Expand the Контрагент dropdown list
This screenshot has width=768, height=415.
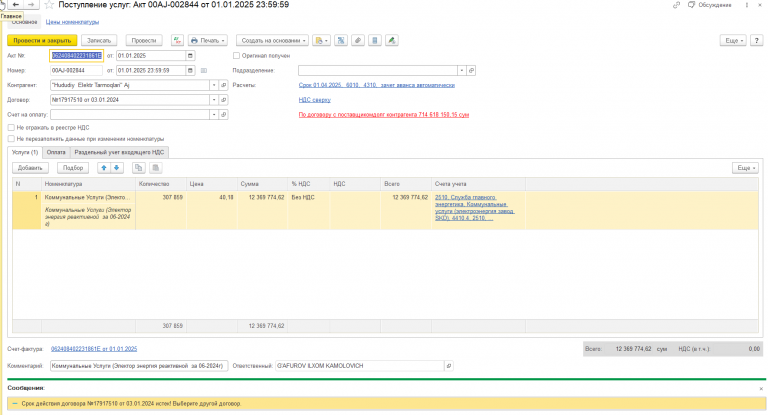click(214, 85)
